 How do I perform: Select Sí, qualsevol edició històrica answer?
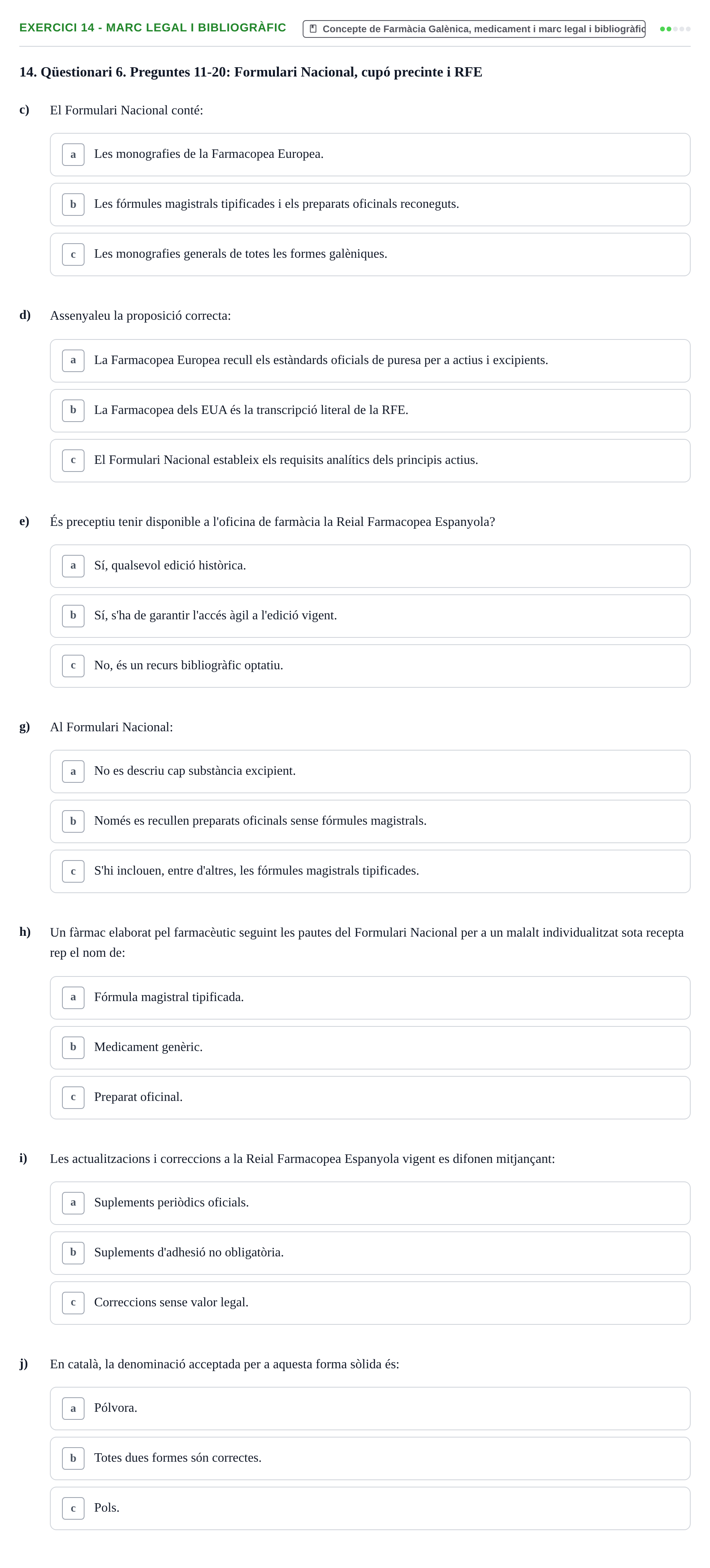[x=370, y=566]
